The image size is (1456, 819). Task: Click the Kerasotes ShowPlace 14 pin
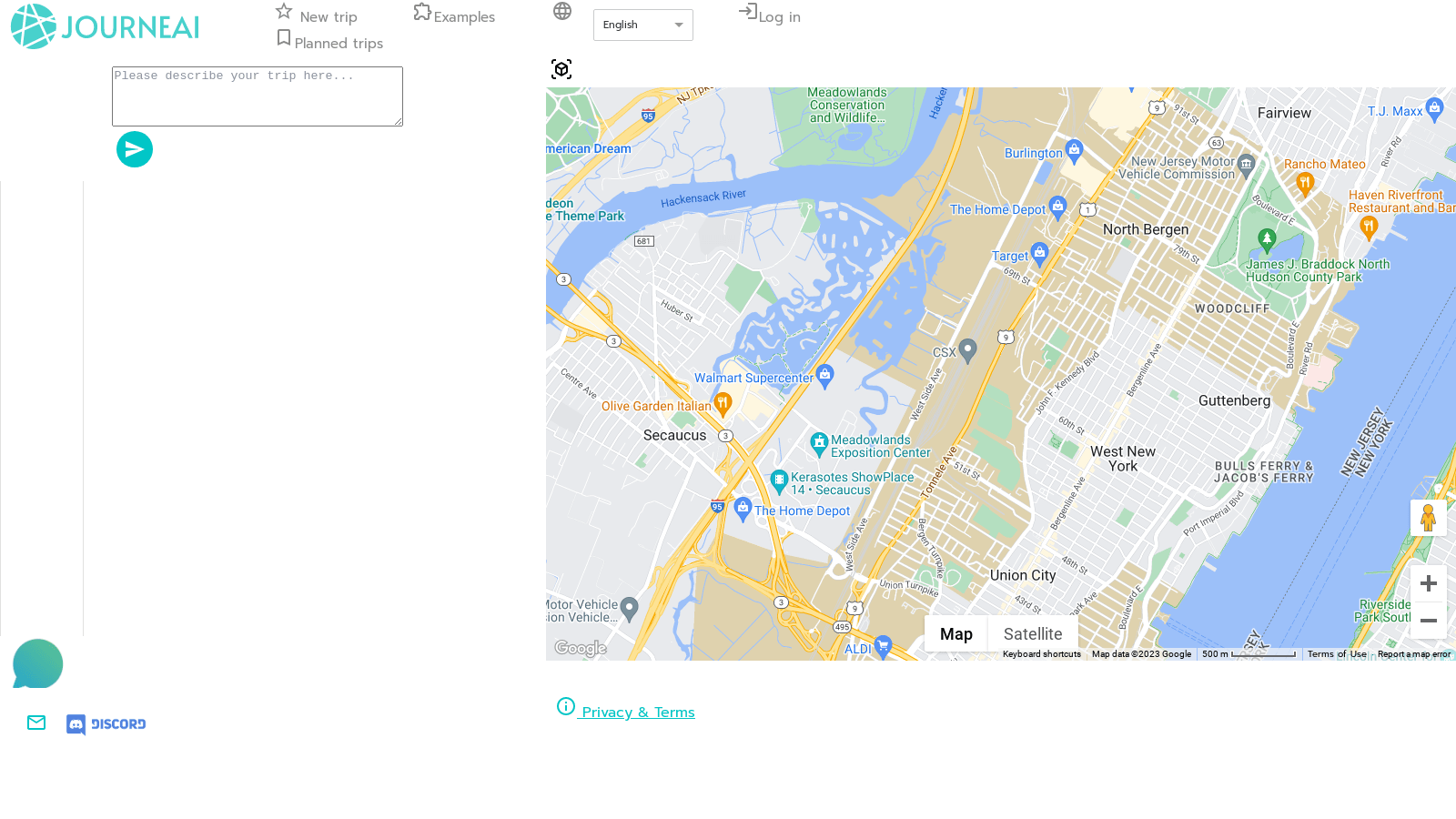tap(779, 481)
